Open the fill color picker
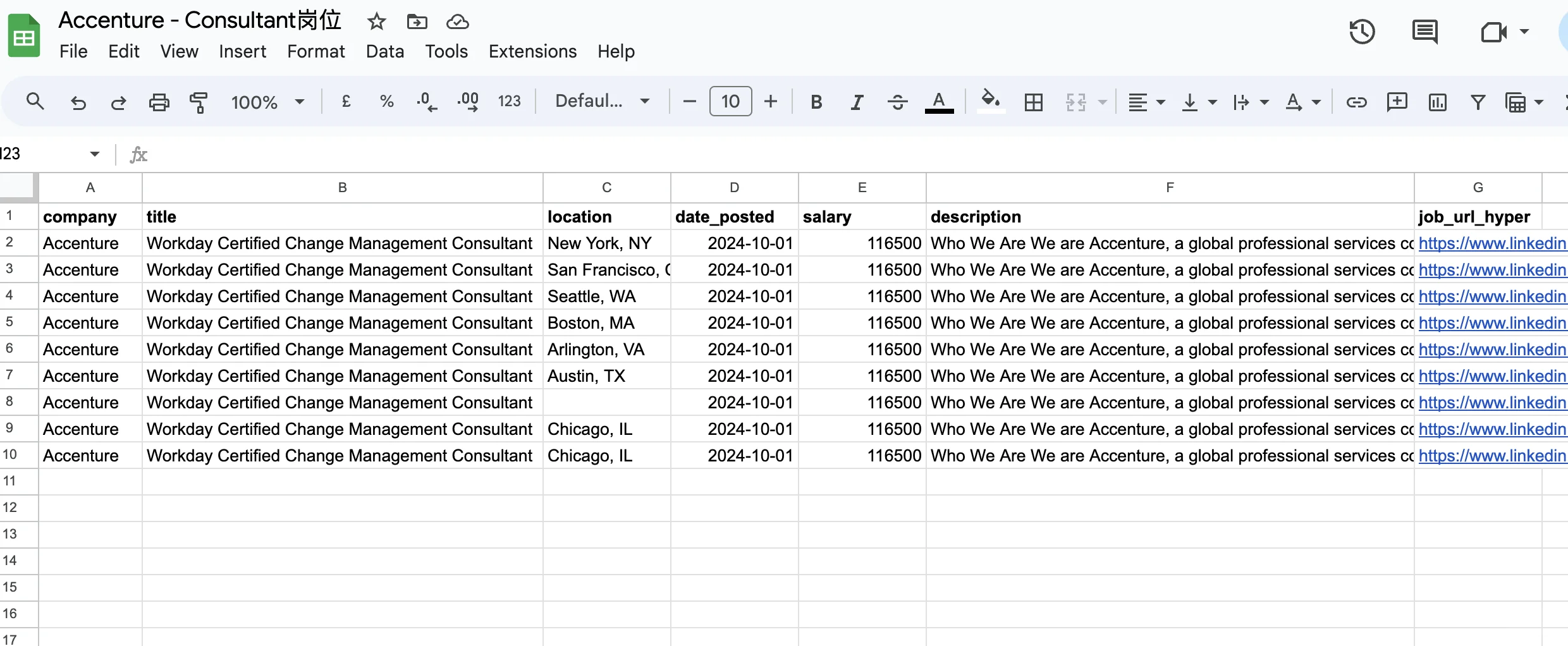This screenshot has height=646, width=1568. tap(991, 101)
